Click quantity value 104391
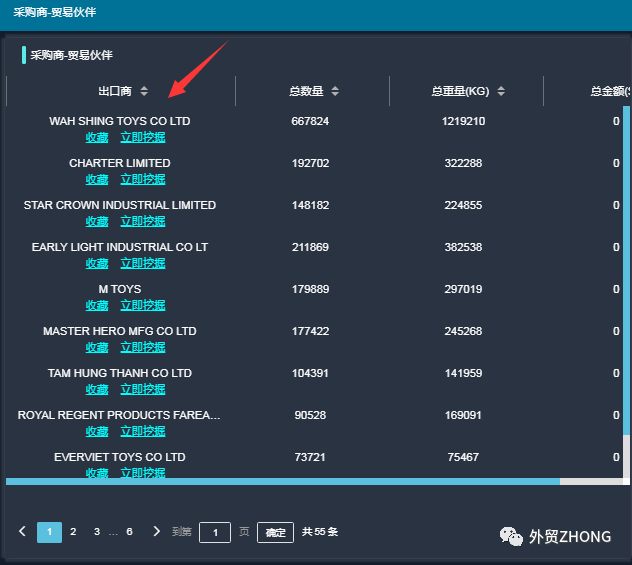 310,373
